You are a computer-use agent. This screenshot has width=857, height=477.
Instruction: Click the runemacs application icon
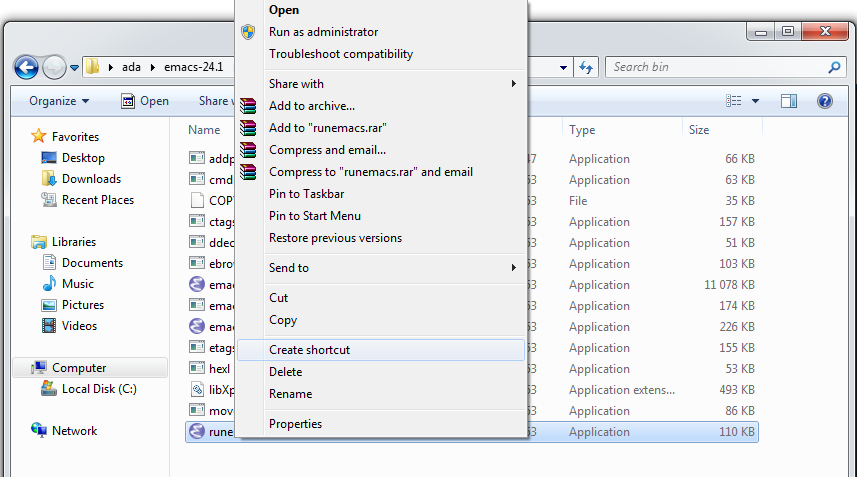pos(197,432)
